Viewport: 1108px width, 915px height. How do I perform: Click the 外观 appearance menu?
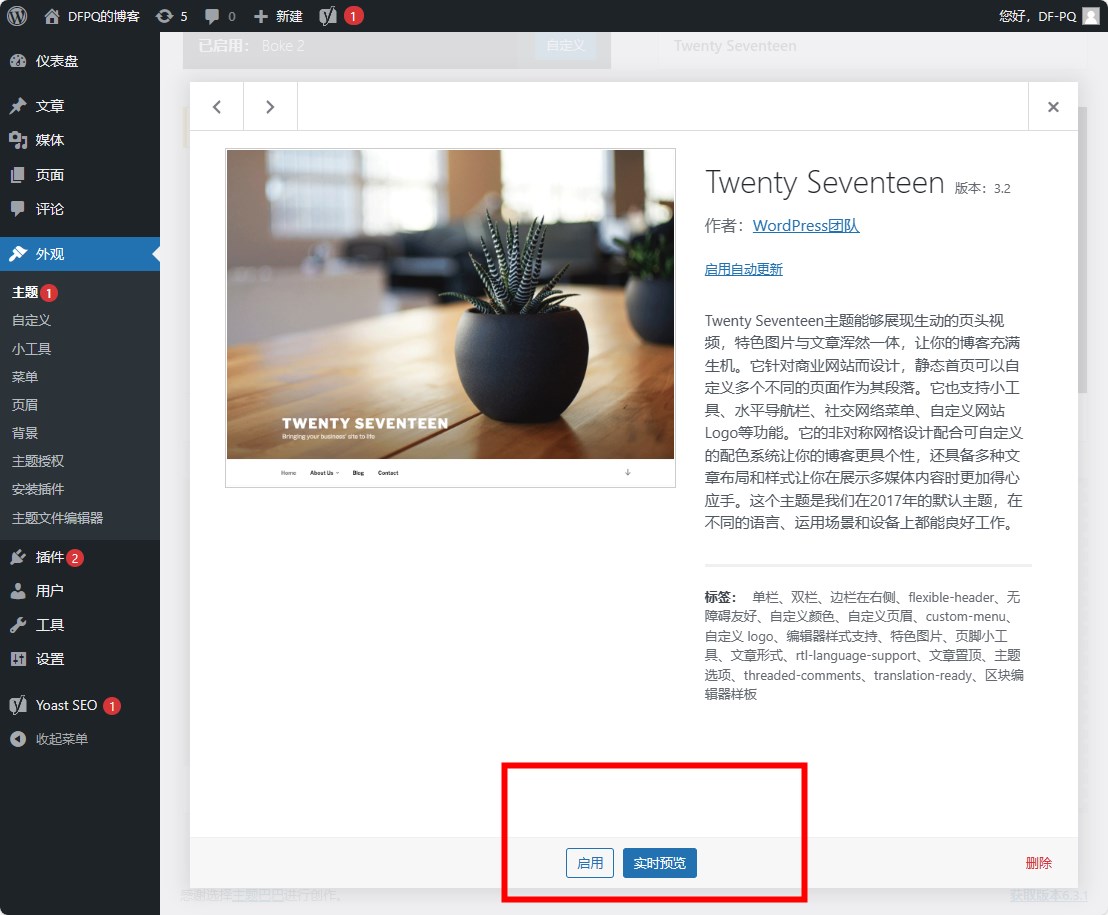pyautogui.click(x=80, y=254)
